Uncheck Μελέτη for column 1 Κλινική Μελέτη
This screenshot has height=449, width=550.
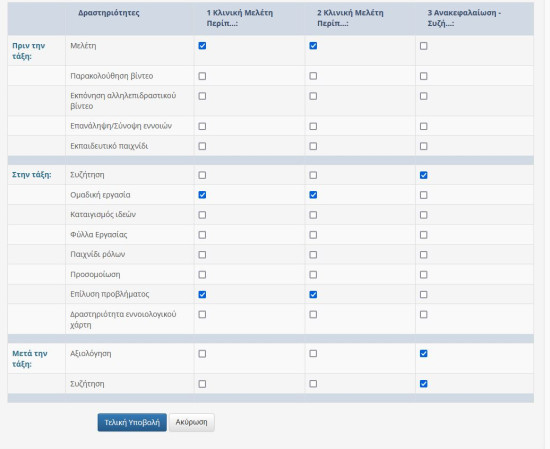202,46
